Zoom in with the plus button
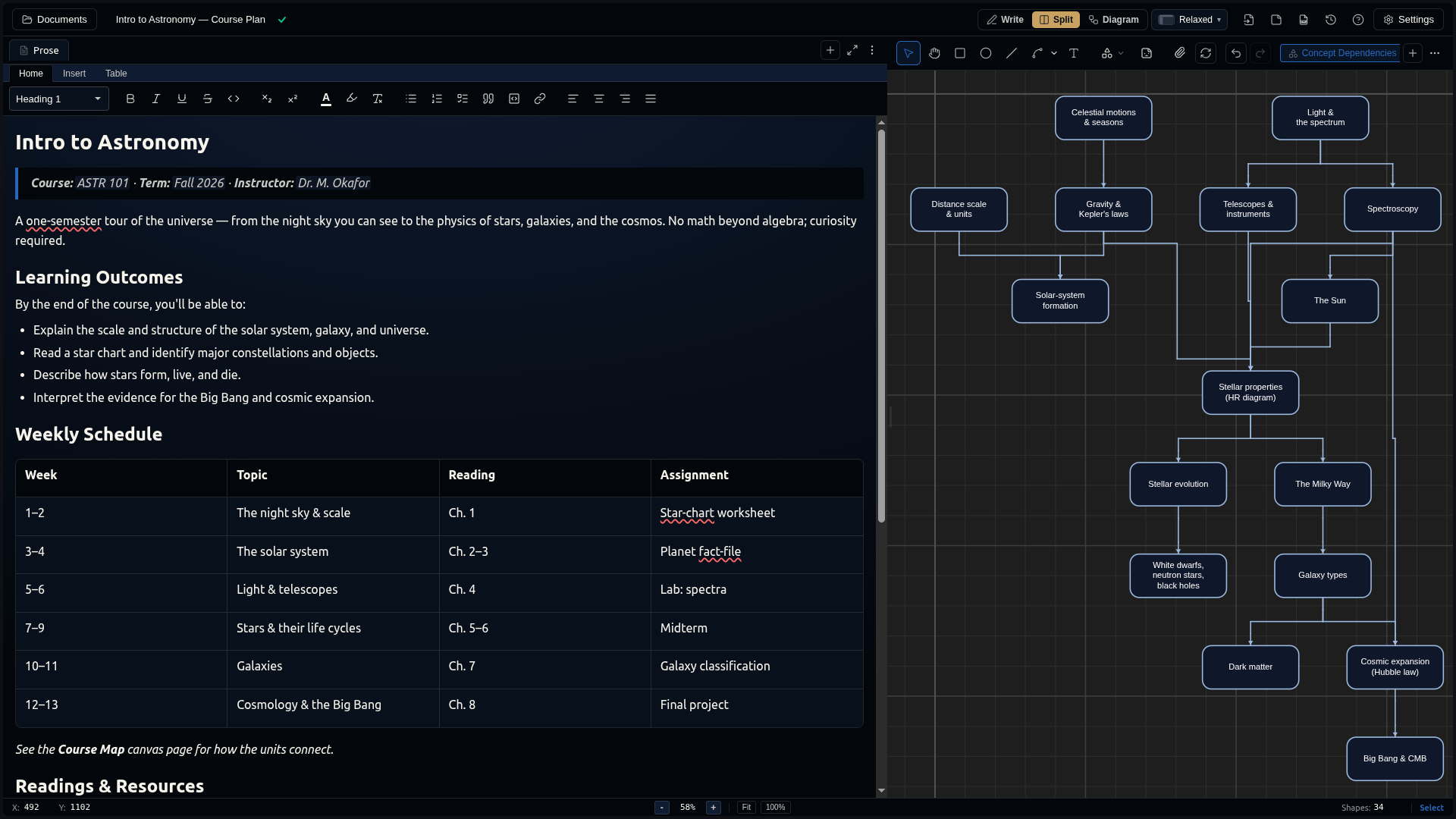The width and height of the screenshot is (1456, 819). click(714, 808)
